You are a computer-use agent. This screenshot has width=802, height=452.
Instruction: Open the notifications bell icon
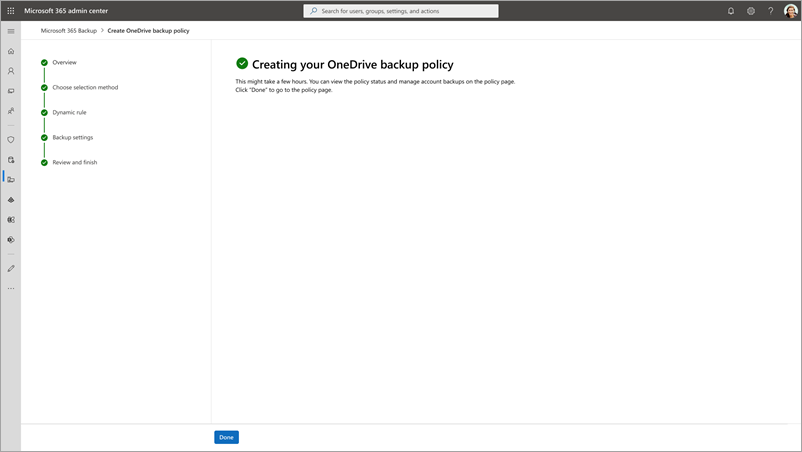coord(731,11)
